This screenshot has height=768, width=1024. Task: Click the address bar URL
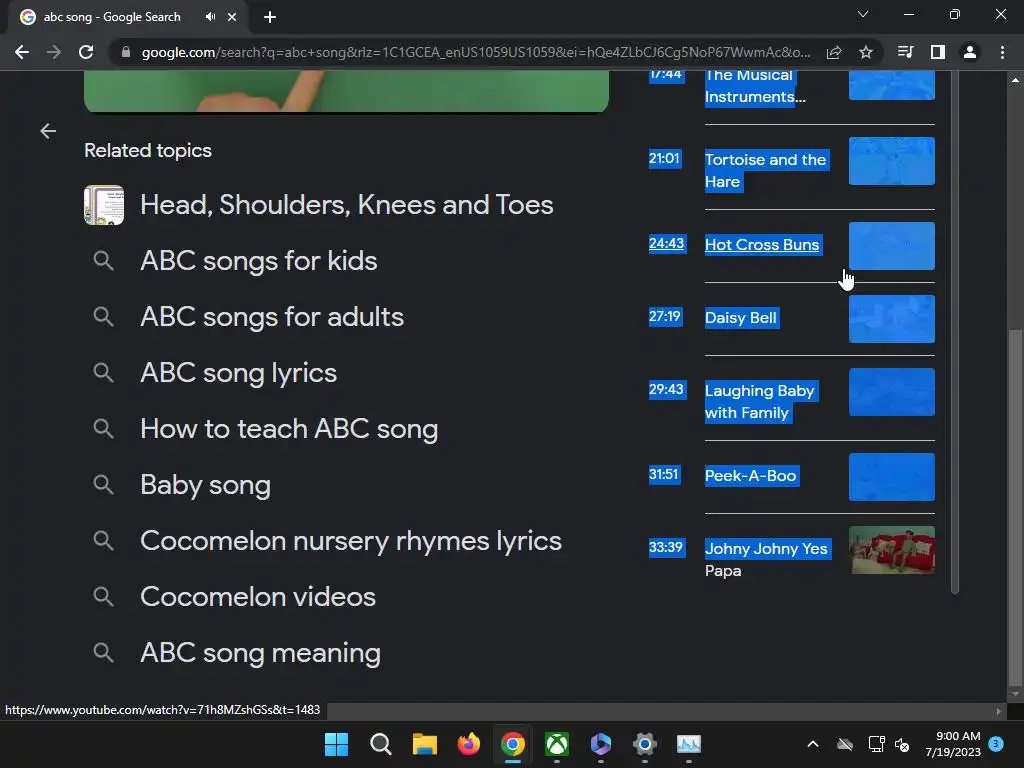pyautogui.click(x=476, y=52)
